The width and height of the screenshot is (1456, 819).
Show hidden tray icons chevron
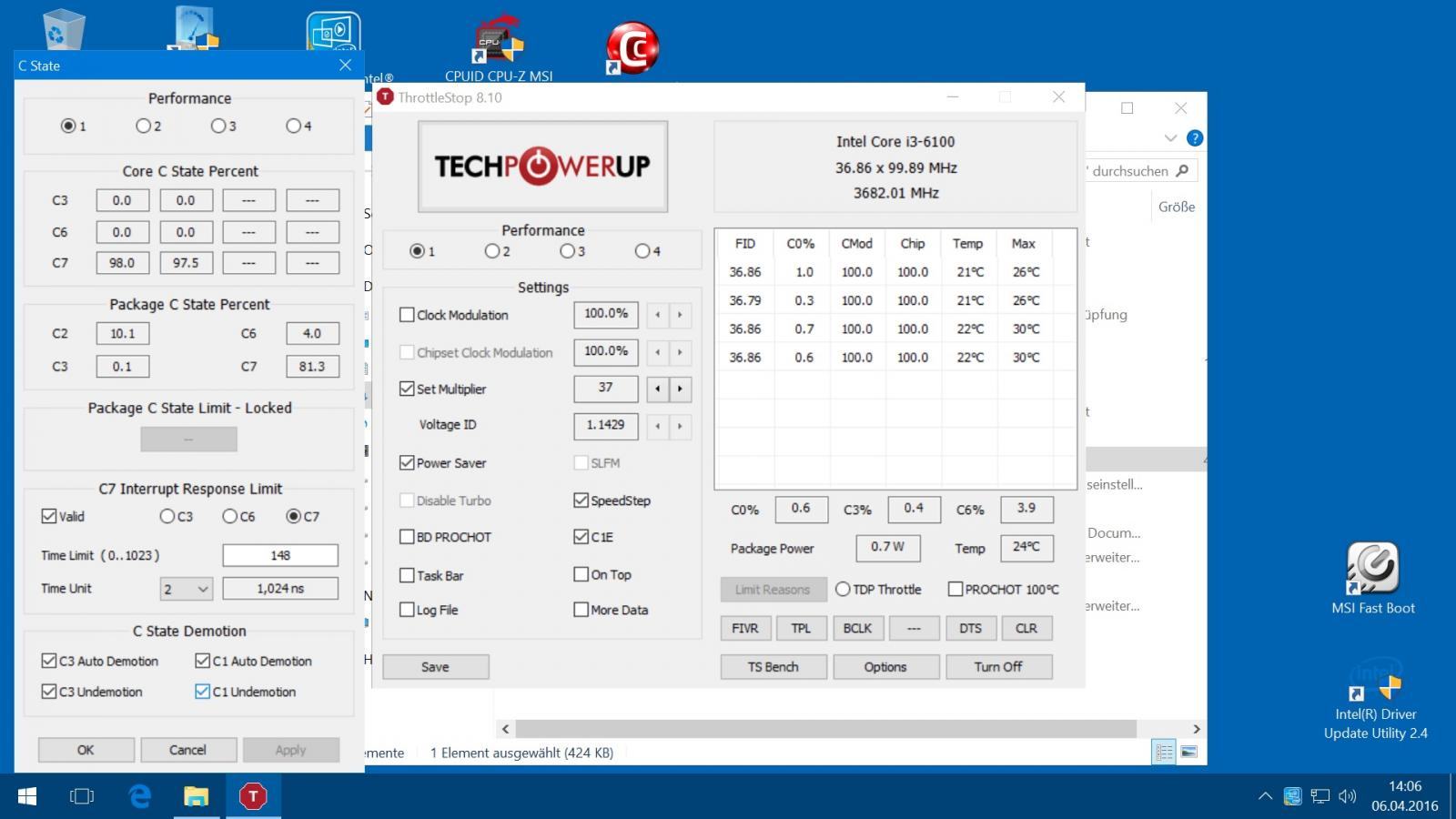(1265, 796)
